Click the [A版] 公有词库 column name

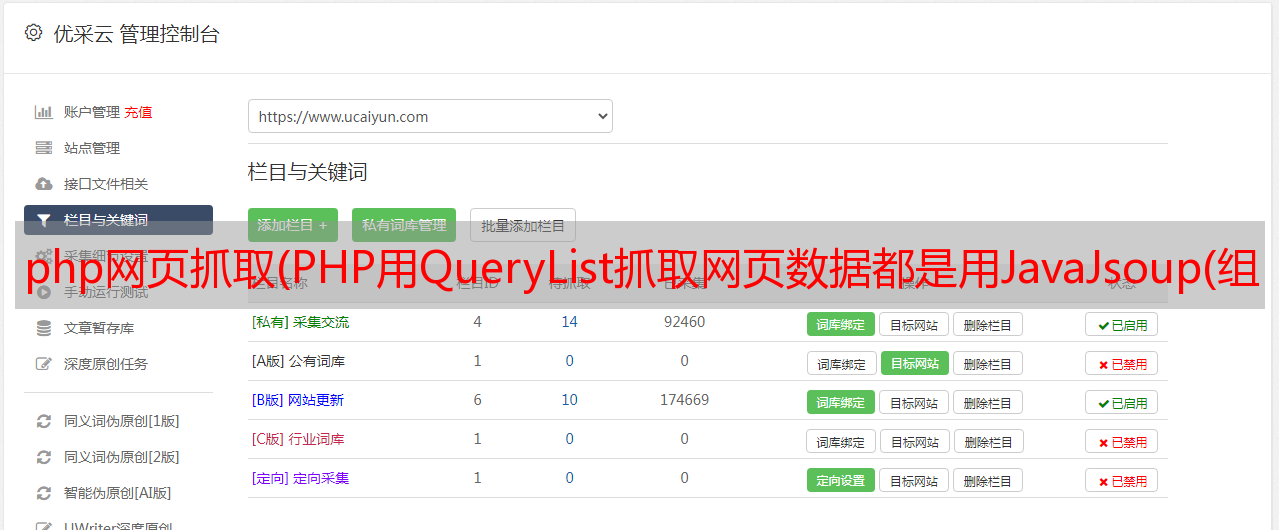(x=299, y=361)
